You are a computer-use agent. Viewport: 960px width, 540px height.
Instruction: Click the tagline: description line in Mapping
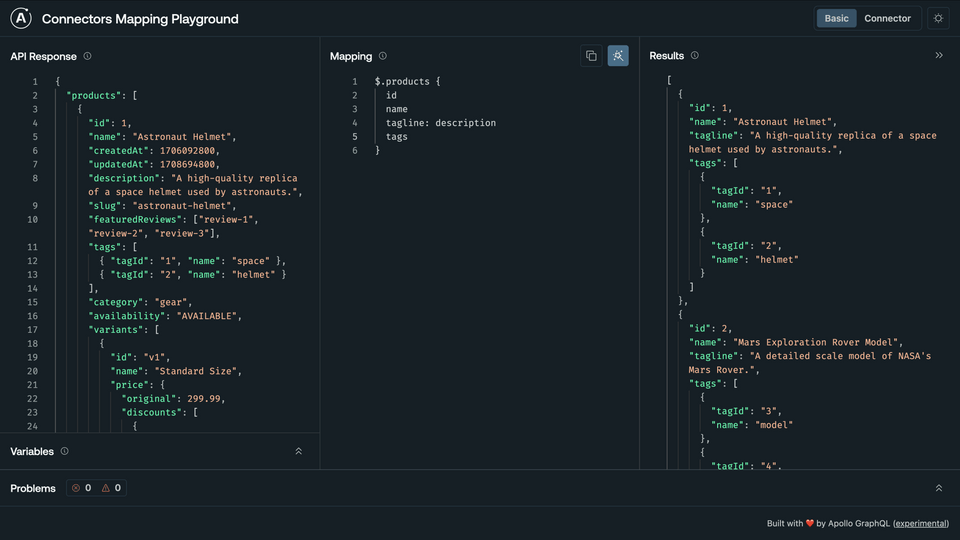tap(440, 123)
